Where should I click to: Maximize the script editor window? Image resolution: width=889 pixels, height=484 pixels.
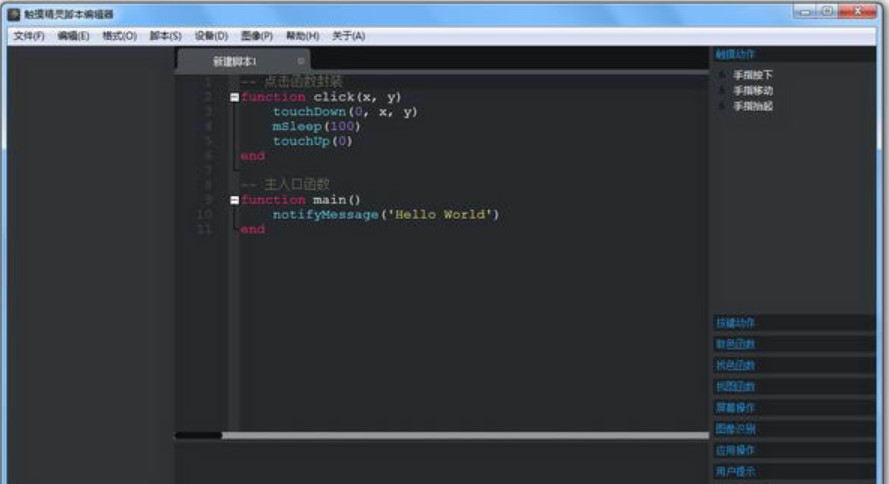point(827,11)
